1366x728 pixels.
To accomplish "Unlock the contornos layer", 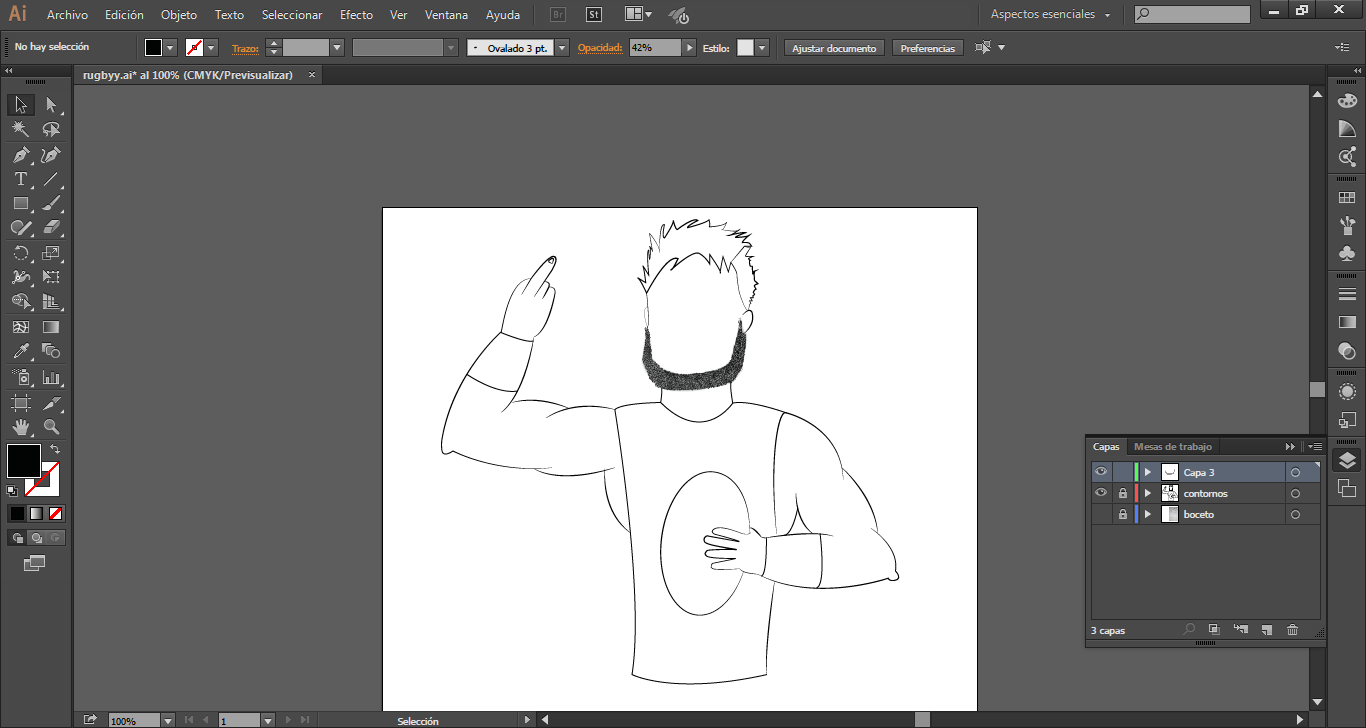I will pos(1123,493).
